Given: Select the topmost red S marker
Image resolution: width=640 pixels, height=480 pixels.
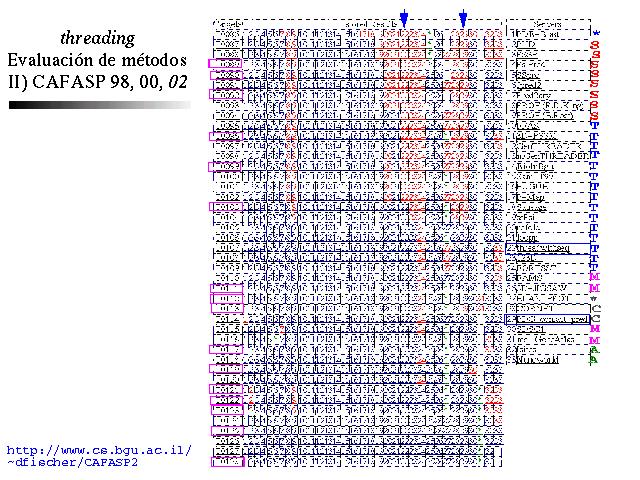Looking at the screenshot, I should (595, 45).
